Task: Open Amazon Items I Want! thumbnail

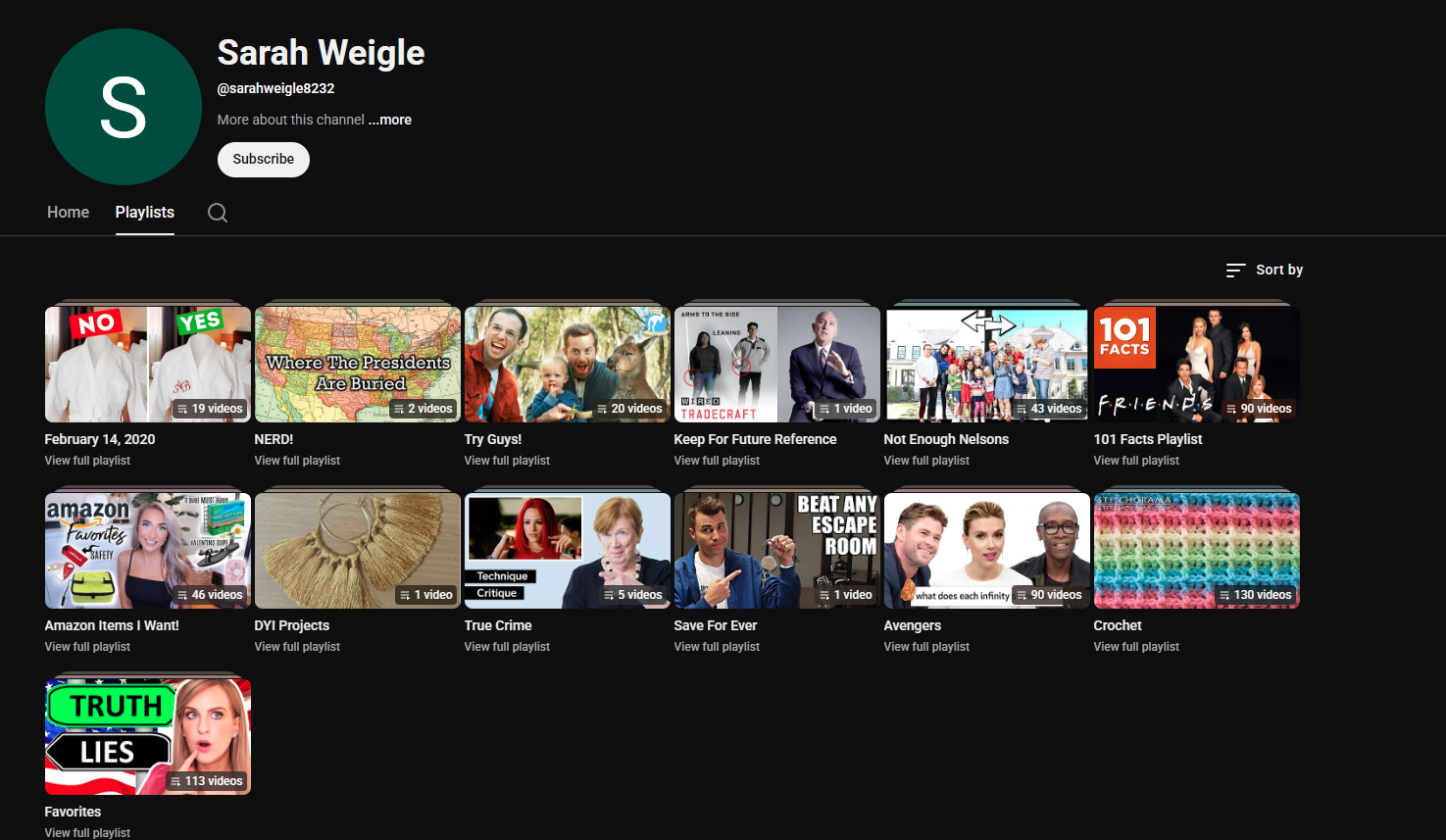Action: click(x=148, y=551)
